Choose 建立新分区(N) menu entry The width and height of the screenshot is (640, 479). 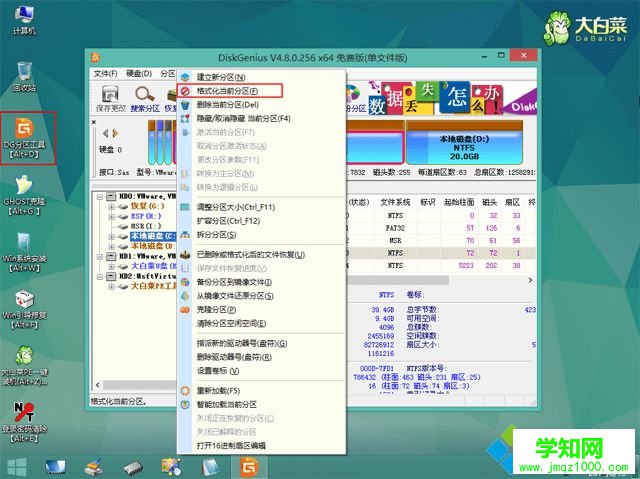pos(261,77)
